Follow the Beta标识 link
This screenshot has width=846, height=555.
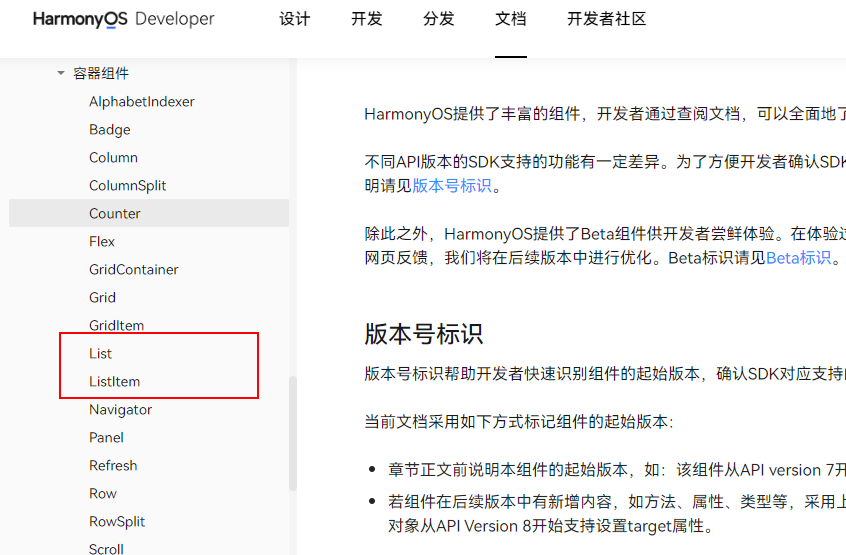tap(799, 258)
